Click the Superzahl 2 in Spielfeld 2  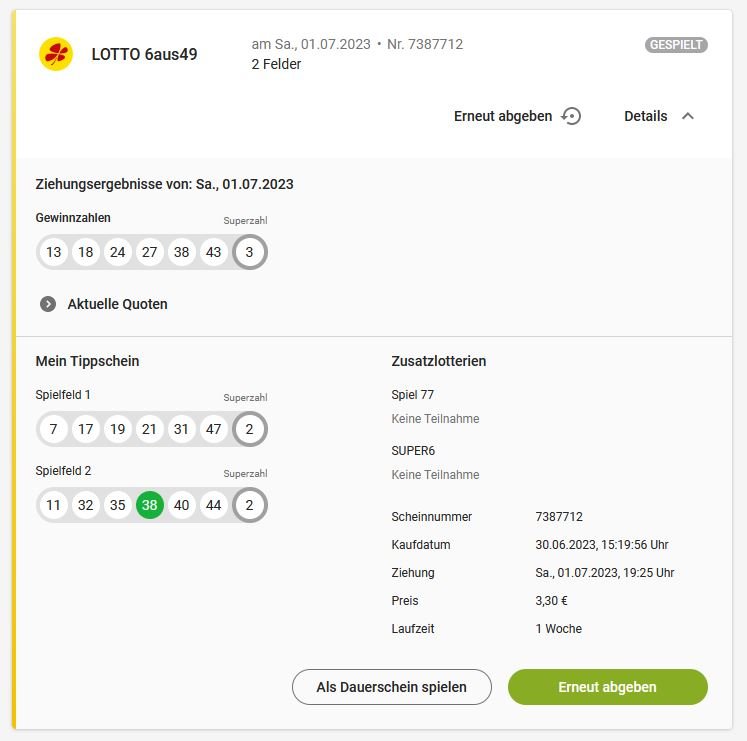click(249, 505)
